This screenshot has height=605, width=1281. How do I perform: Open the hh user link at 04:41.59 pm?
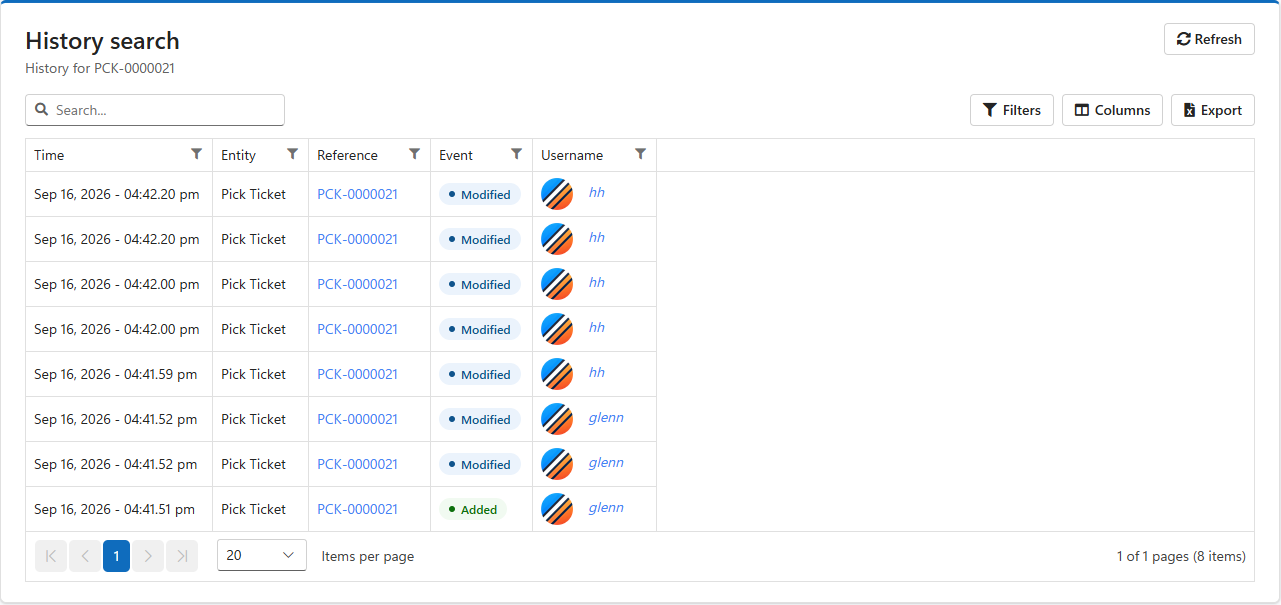pos(597,372)
